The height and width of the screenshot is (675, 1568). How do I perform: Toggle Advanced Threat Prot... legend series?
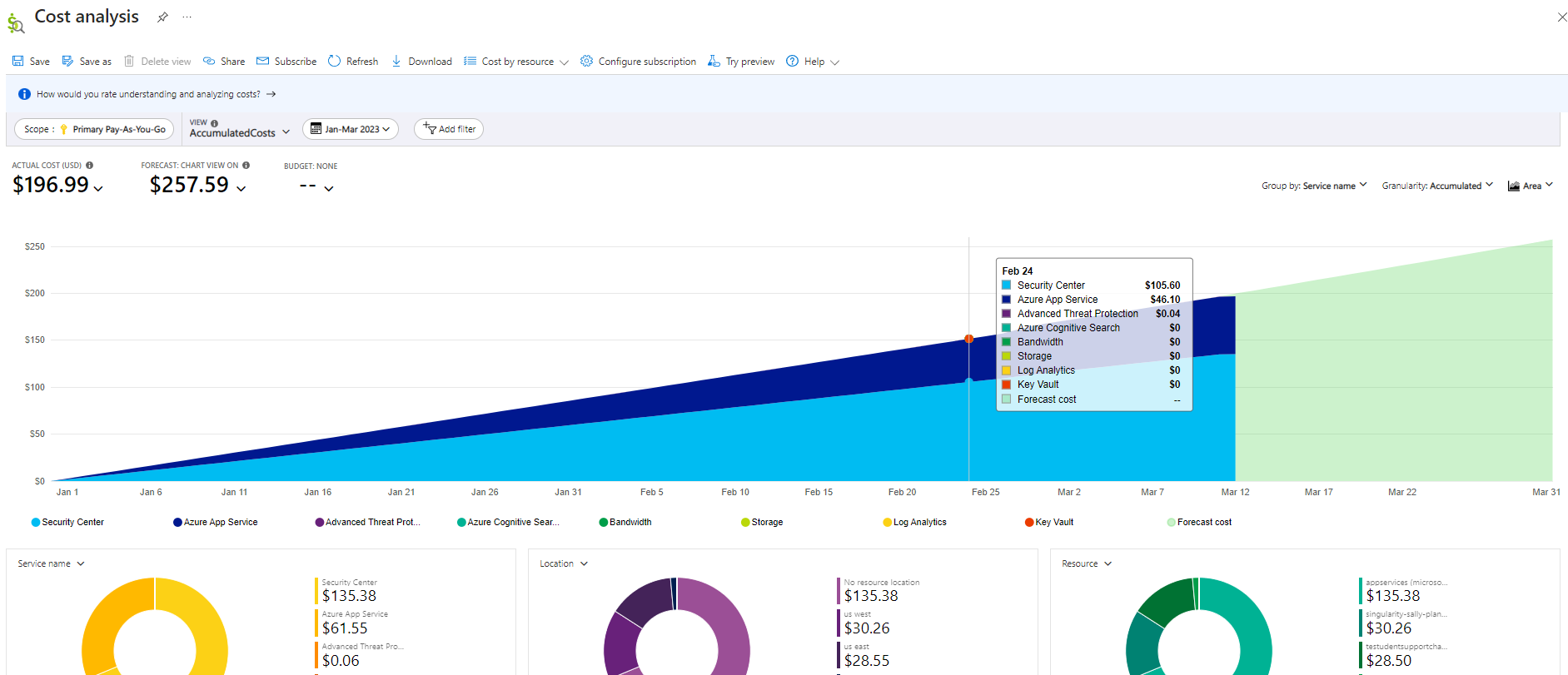pos(367,523)
